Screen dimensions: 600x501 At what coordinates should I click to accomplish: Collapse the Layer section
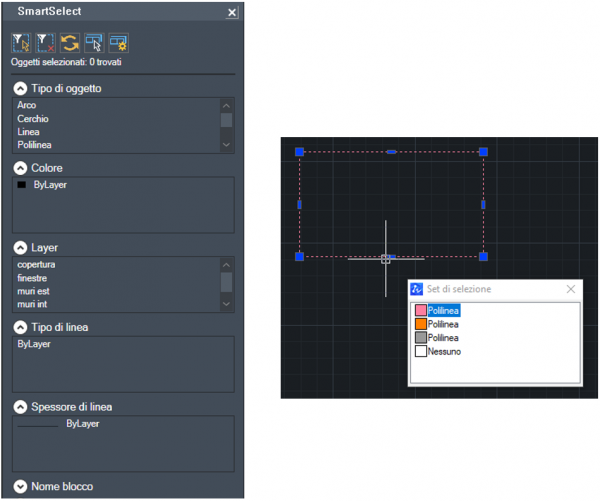pos(20,248)
